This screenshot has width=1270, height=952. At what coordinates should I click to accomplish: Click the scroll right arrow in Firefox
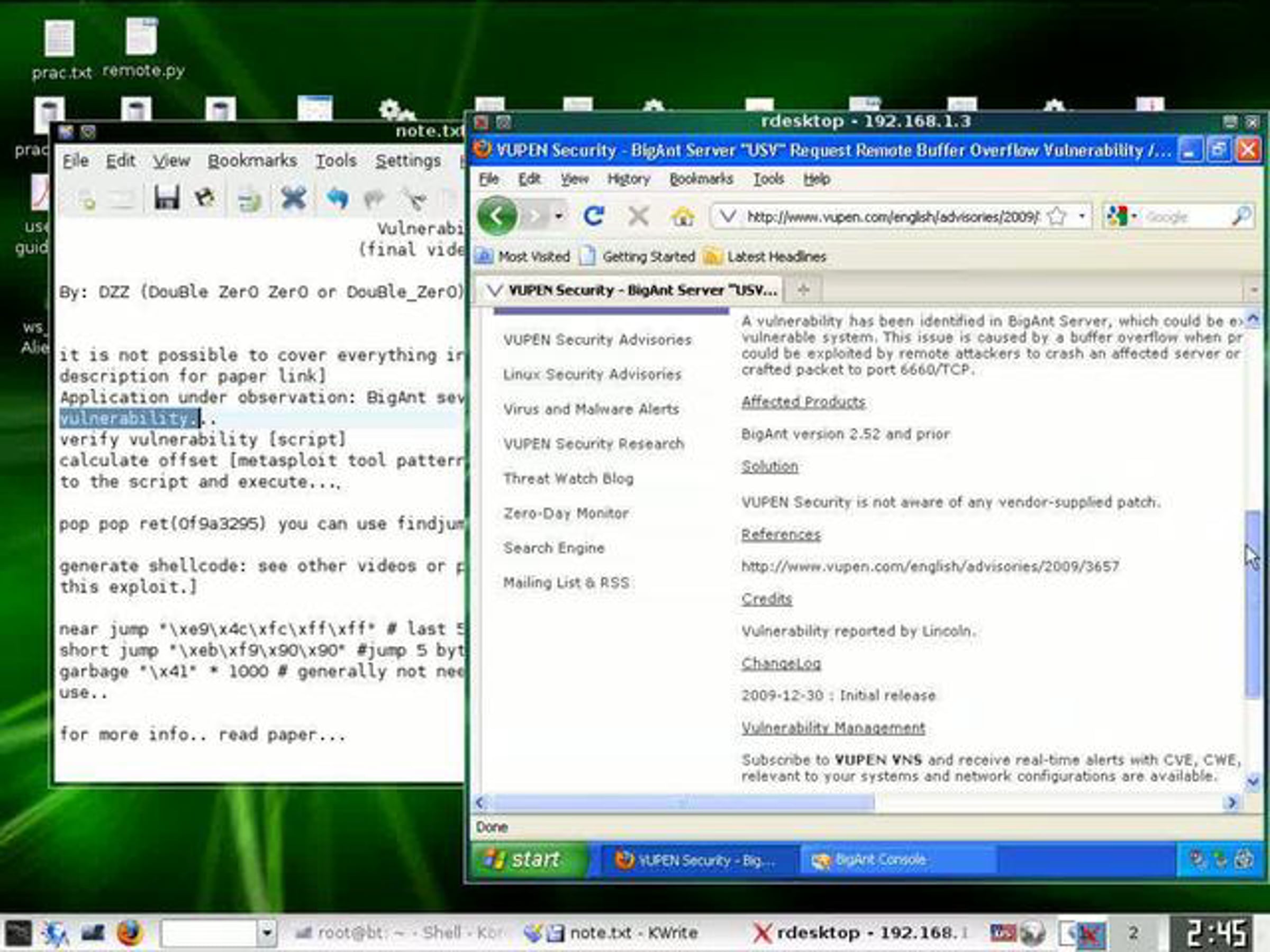pos(1231,802)
